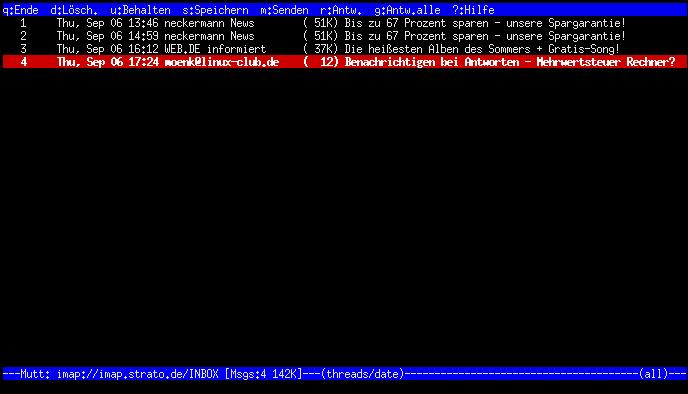This screenshot has width=688, height=394.
Task: Click subject 'Benachrichtigen bei Antworten - Mehrwertsteuer Rechner?'
Action: (x=510, y=62)
